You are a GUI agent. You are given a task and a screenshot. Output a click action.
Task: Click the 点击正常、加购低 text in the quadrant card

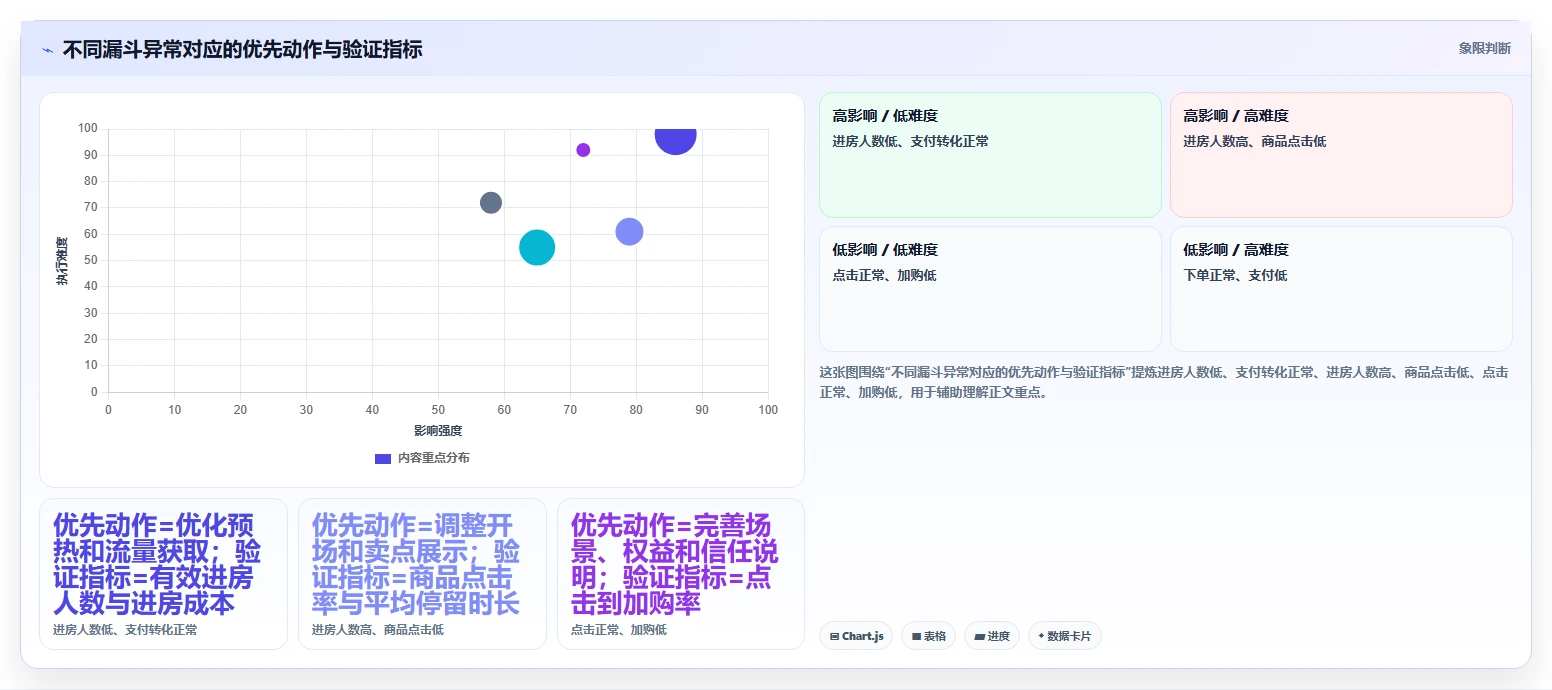[885, 276]
